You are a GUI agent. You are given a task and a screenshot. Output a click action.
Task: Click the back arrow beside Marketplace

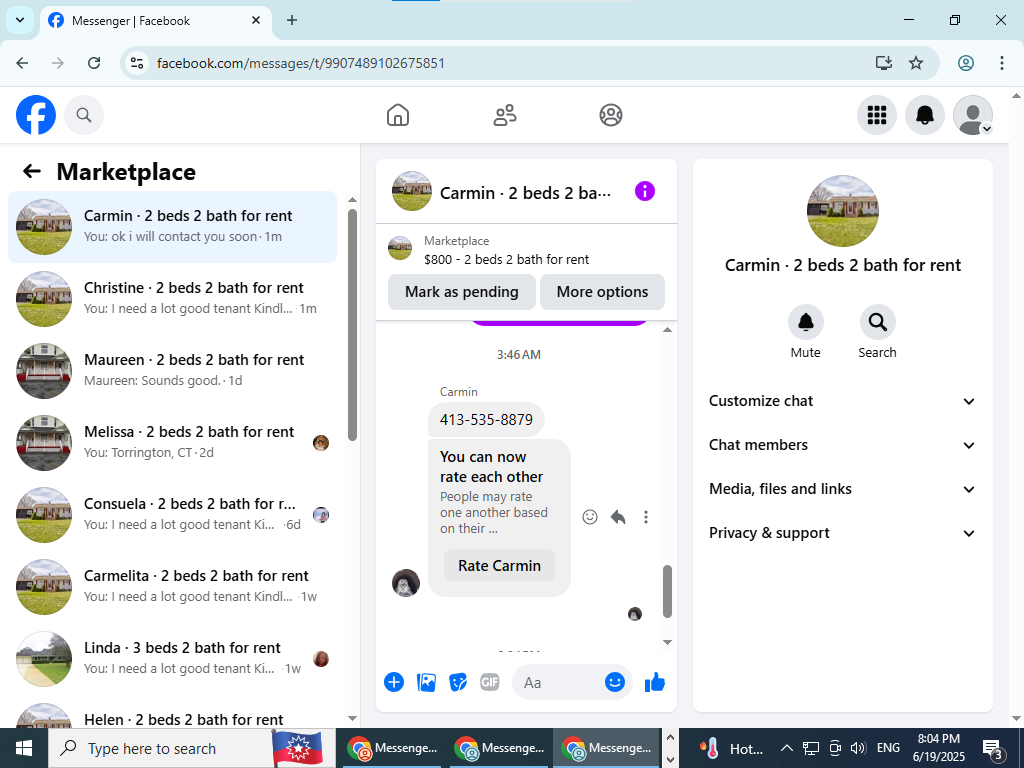[32, 171]
